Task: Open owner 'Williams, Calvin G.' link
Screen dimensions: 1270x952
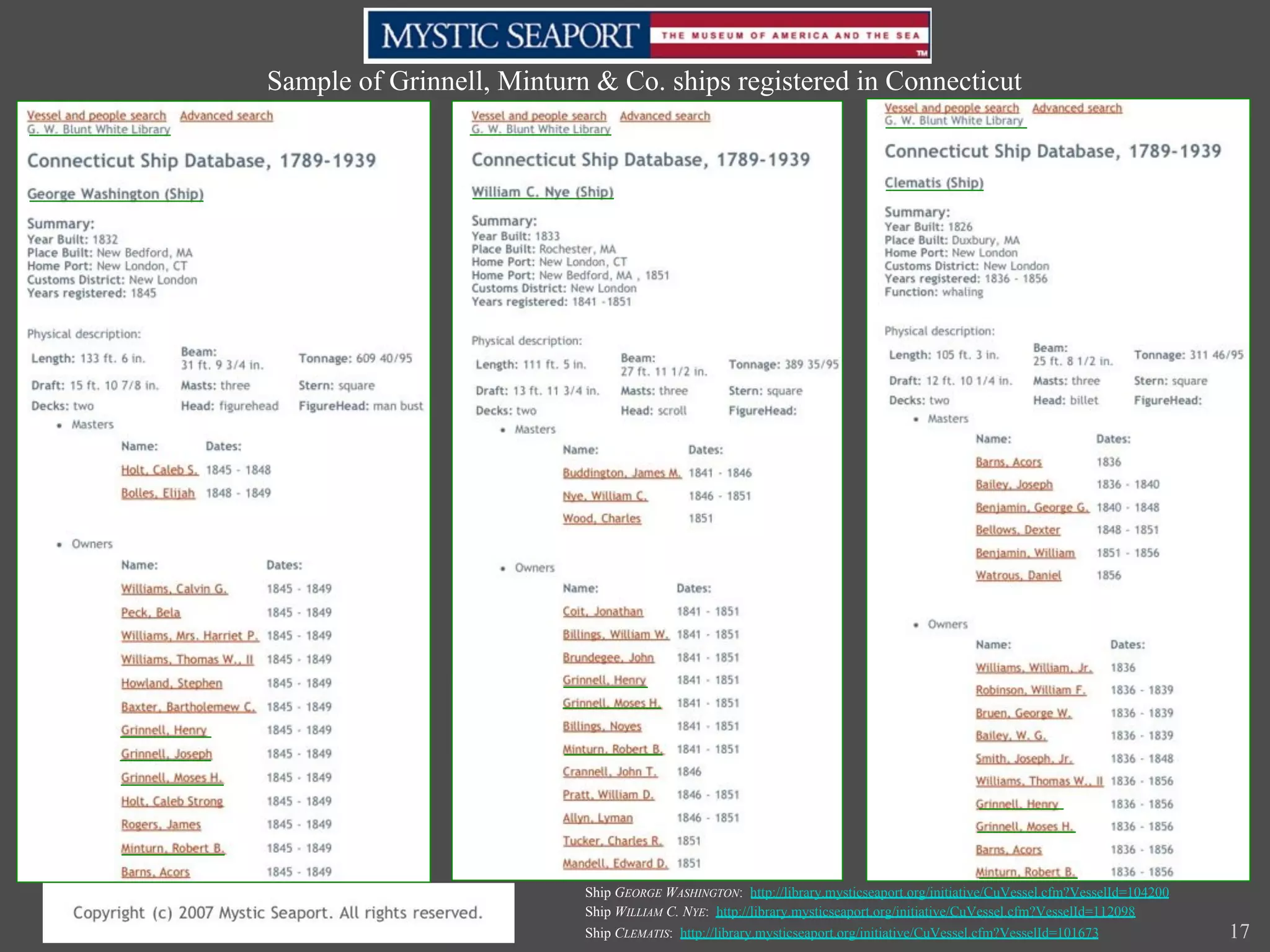Action: click(x=174, y=589)
